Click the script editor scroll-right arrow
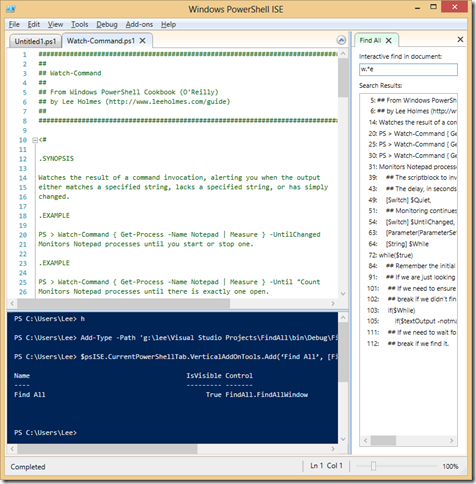 pyautogui.click(x=333, y=303)
